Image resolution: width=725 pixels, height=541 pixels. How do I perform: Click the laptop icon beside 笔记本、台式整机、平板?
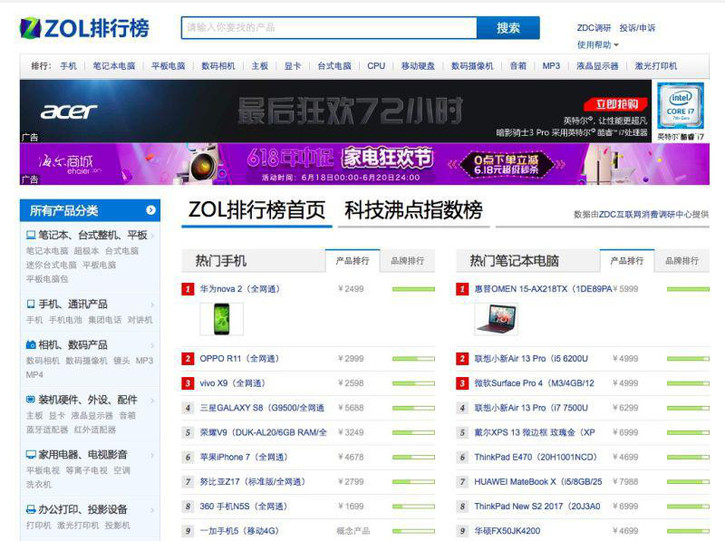[x=31, y=235]
